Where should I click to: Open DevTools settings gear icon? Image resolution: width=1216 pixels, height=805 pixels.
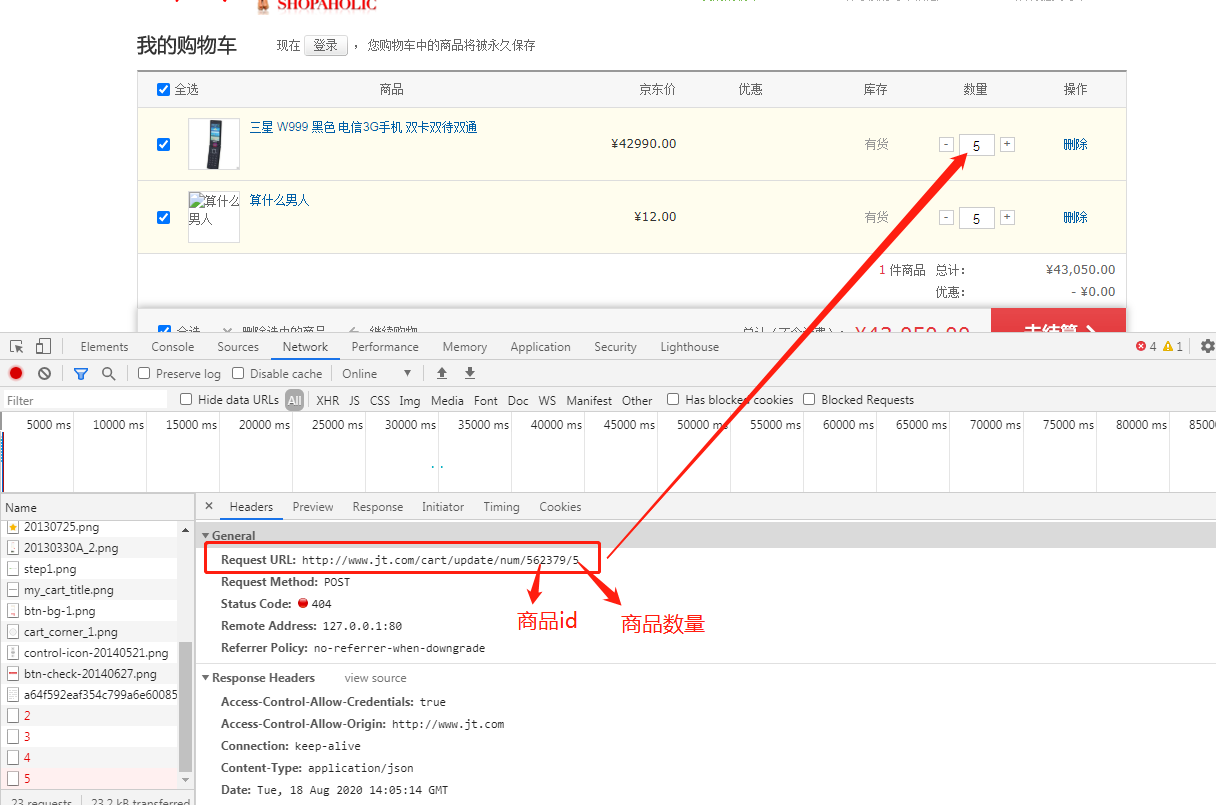pos(1207,346)
